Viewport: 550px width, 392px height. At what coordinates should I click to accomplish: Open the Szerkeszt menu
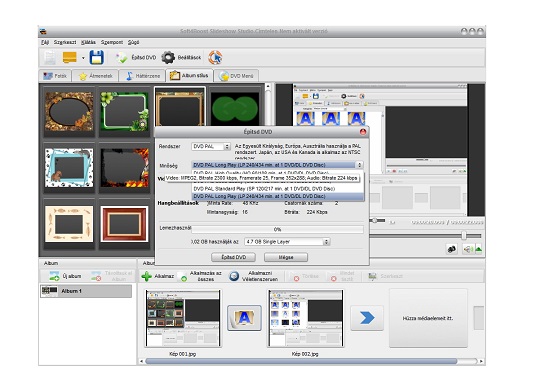coord(65,42)
